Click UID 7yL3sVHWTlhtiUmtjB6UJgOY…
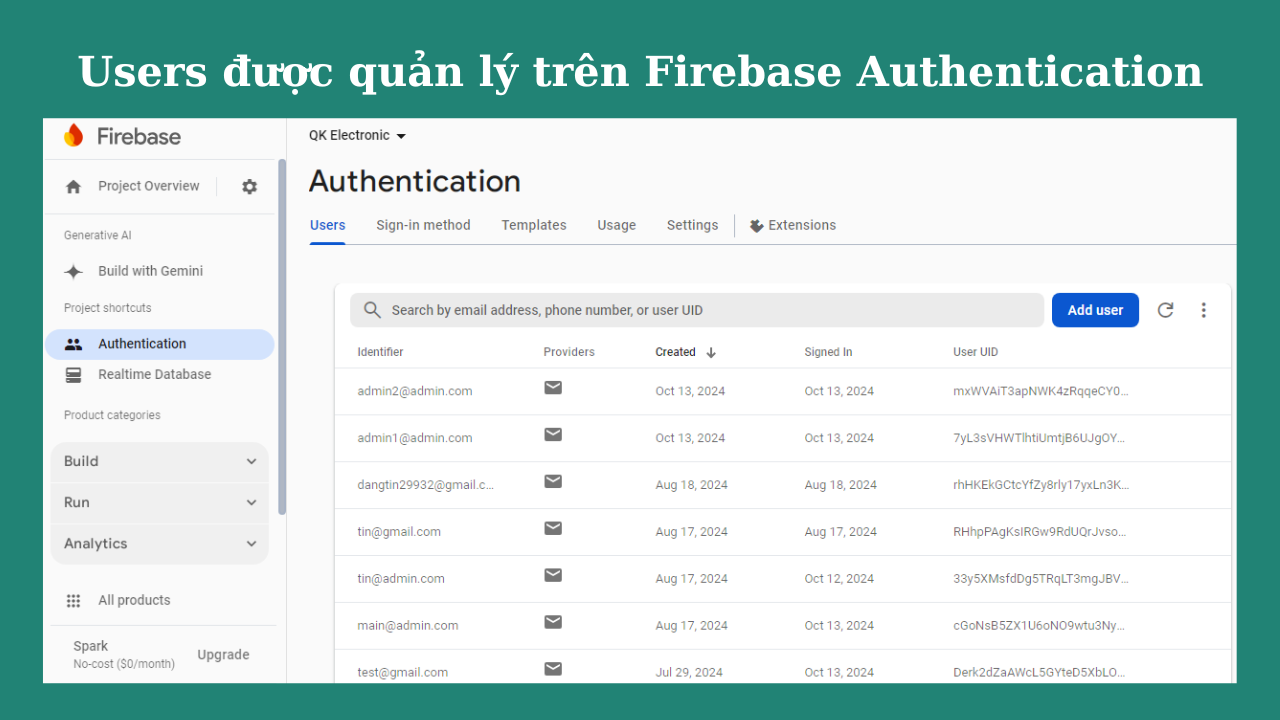1280x720 pixels. point(1039,439)
